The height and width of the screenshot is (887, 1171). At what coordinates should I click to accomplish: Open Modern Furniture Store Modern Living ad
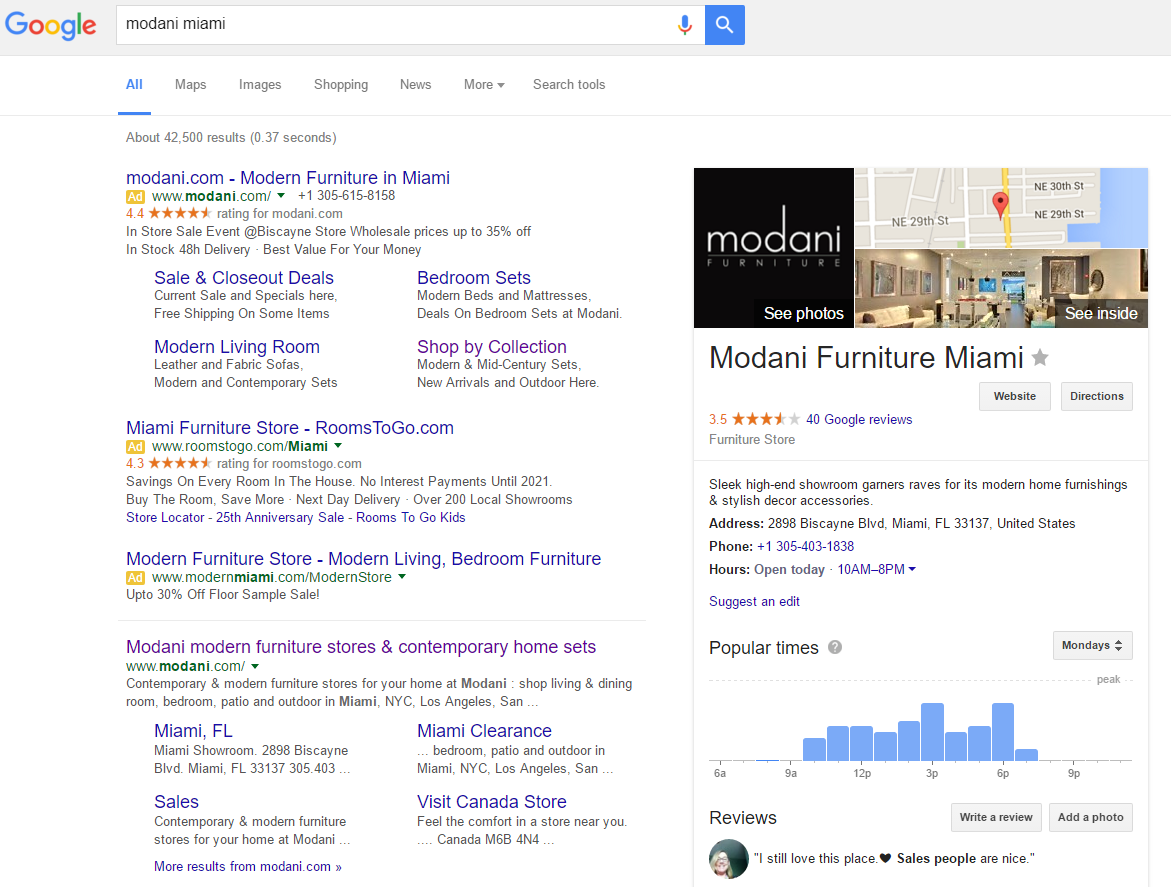click(x=364, y=559)
